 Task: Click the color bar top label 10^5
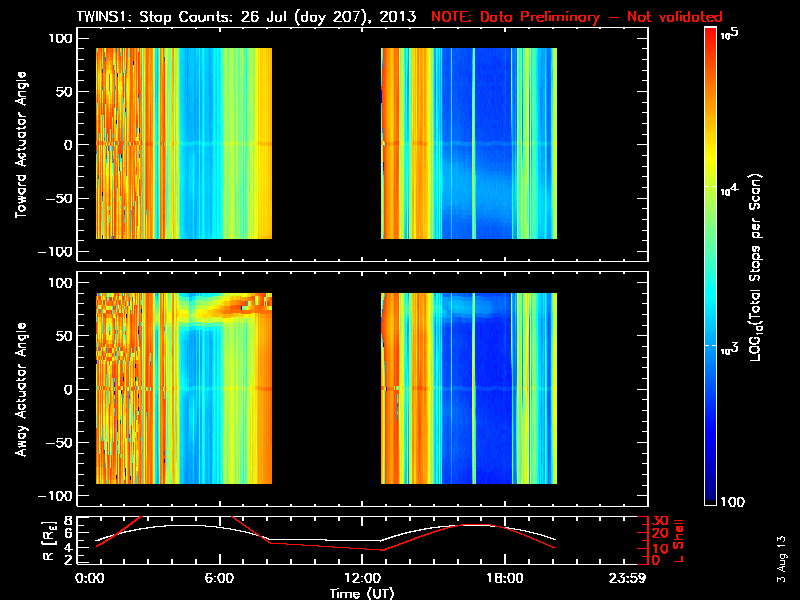click(x=730, y=34)
